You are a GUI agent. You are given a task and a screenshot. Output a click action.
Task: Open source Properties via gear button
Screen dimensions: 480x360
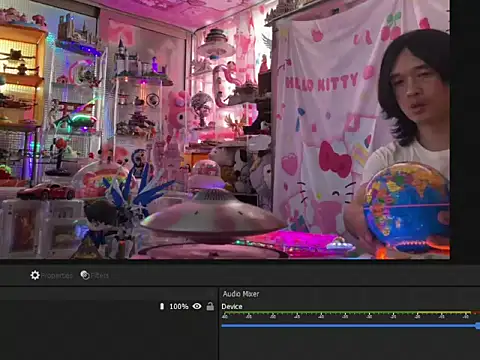(51, 275)
